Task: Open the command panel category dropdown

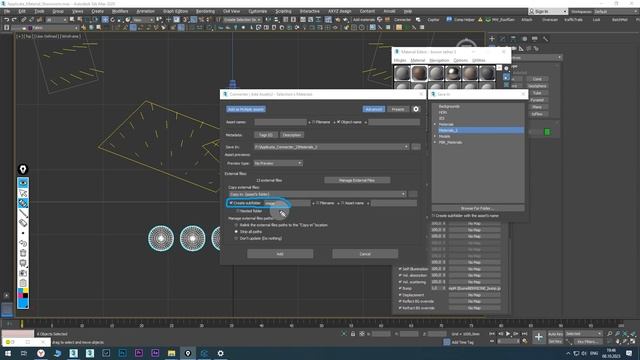Action: tap(536, 58)
